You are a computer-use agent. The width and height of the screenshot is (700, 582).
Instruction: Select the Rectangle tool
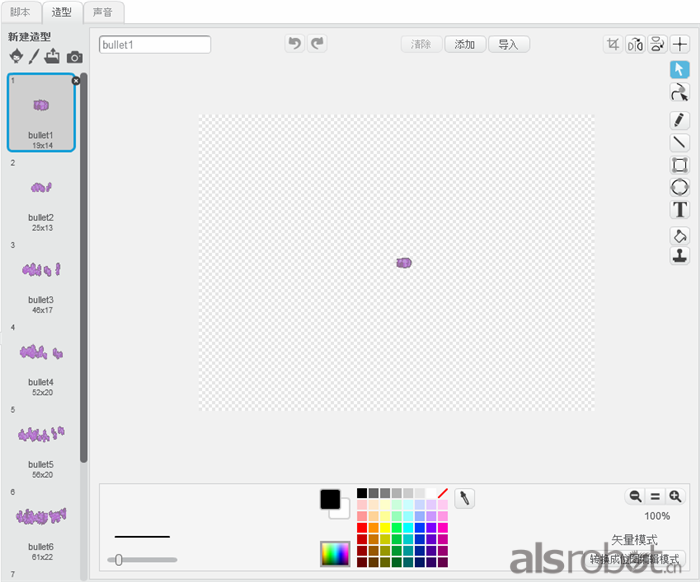[x=679, y=165]
